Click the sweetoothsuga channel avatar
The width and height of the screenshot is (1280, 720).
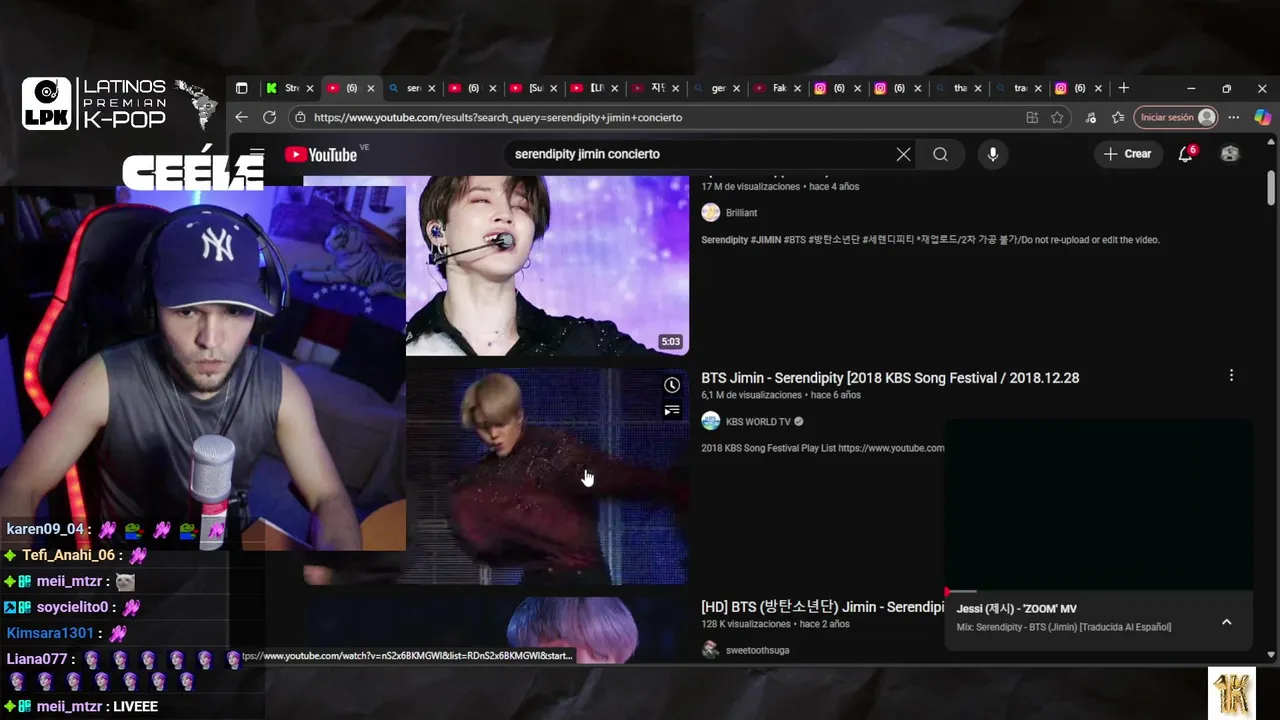[x=710, y=649]
